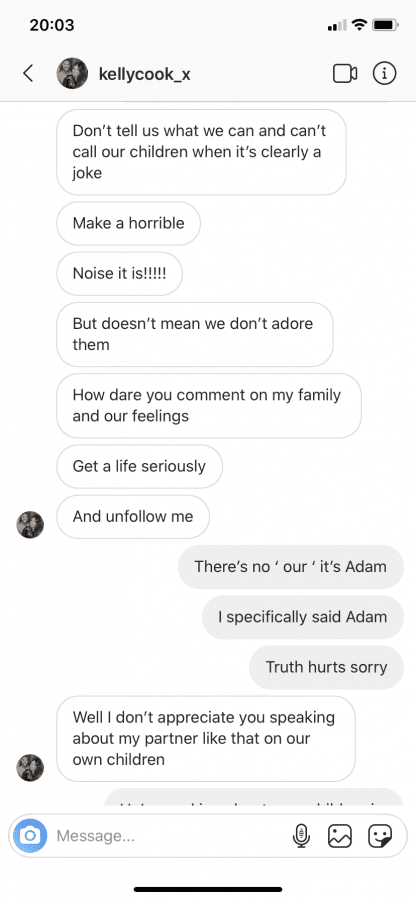Open the sticker picker icon

(379, 836)
